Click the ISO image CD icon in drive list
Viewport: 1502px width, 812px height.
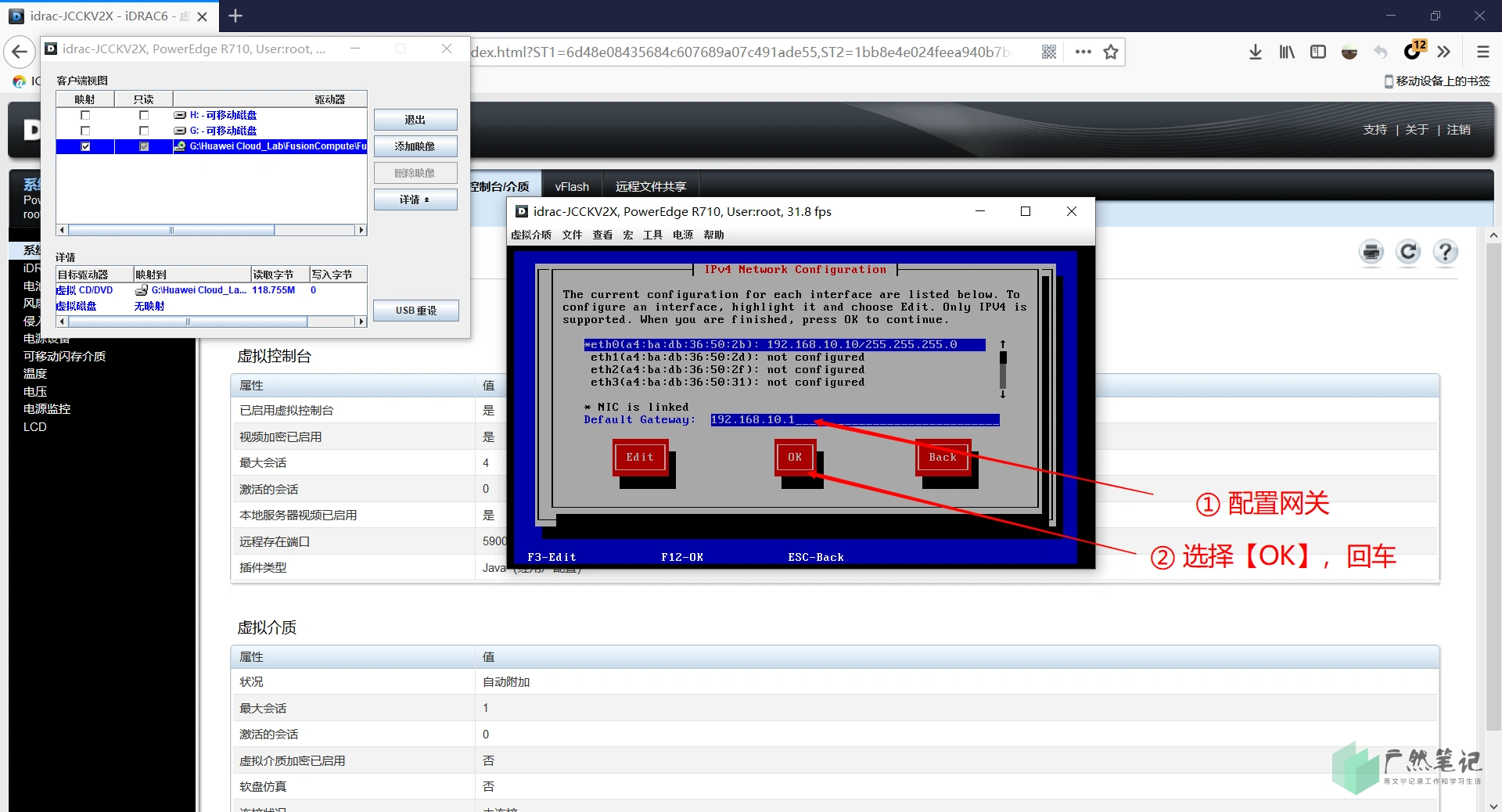[180, 146]
